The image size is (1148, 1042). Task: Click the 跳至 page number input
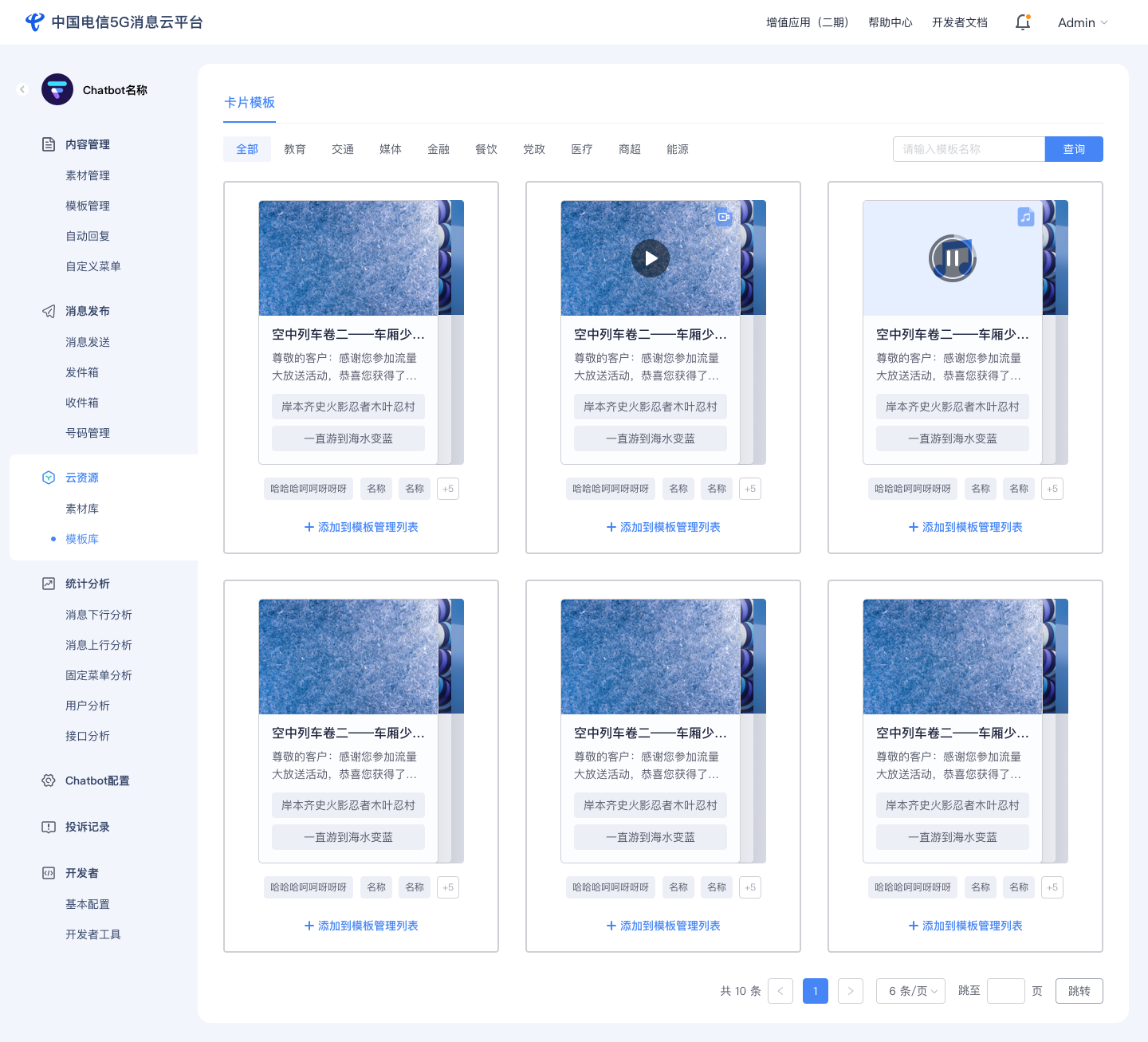1006,991
